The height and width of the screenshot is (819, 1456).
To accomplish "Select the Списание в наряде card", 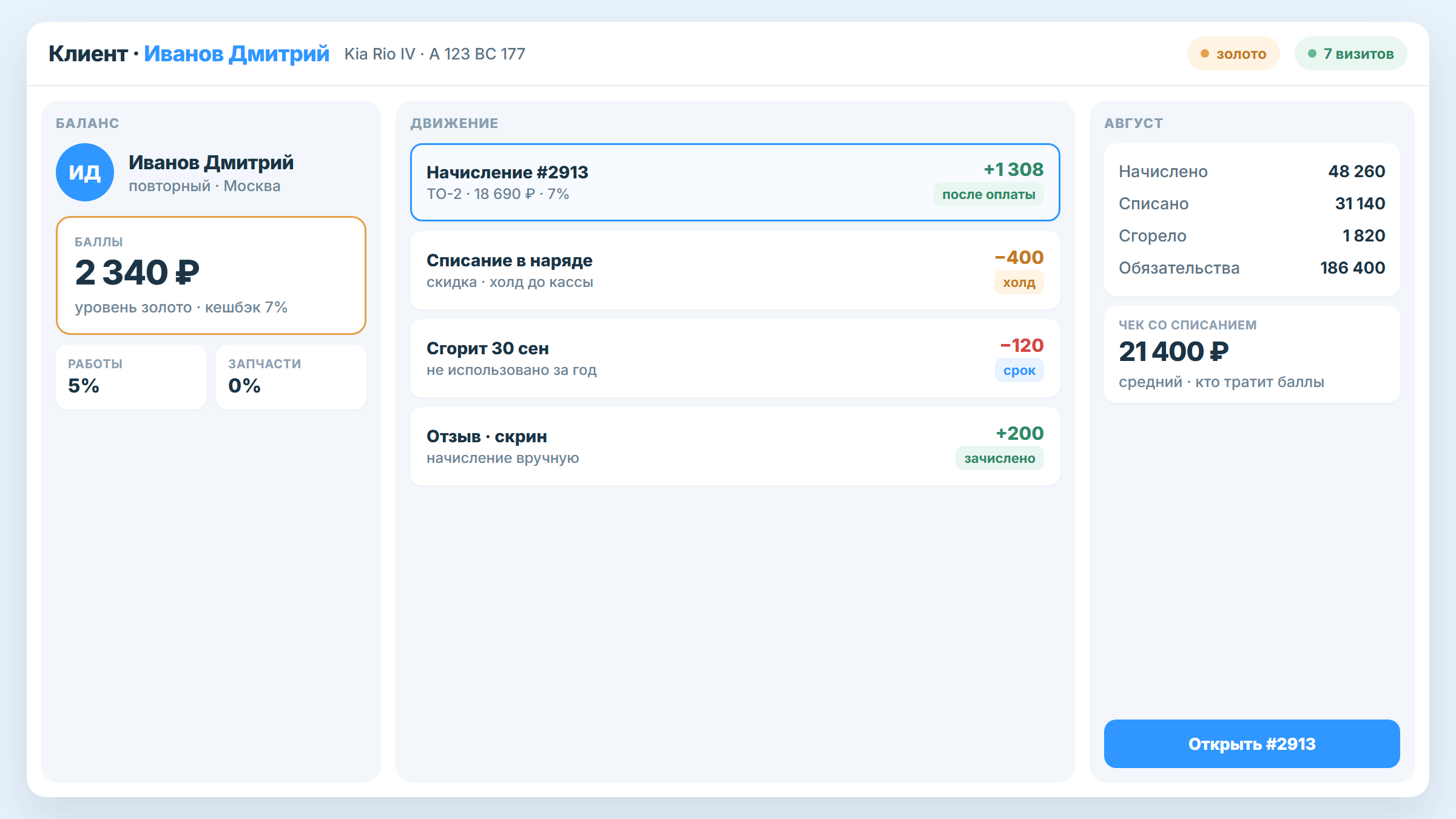I will point(735,270).
